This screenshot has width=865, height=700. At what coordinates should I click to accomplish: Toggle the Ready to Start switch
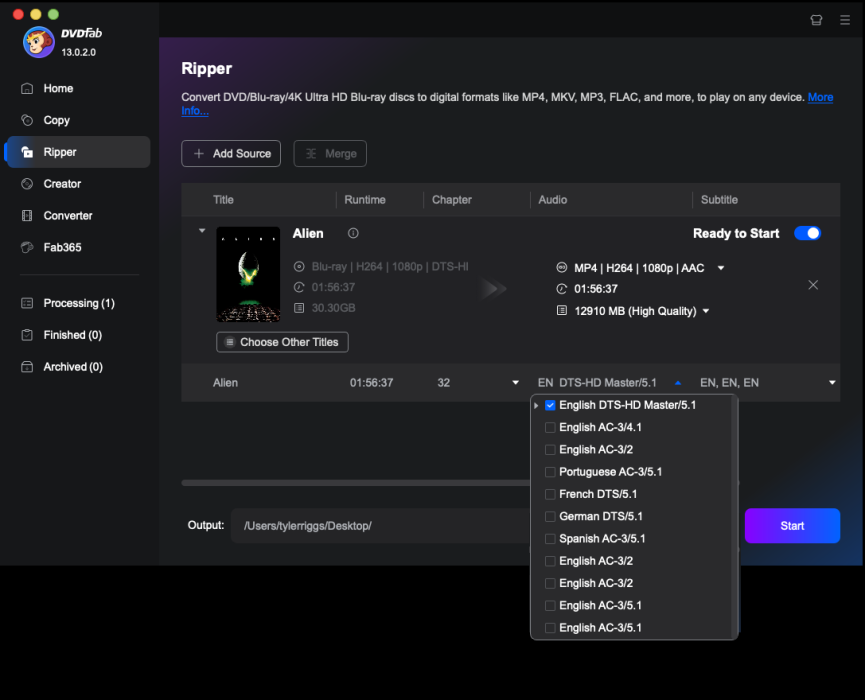click(x=807, y=233)
